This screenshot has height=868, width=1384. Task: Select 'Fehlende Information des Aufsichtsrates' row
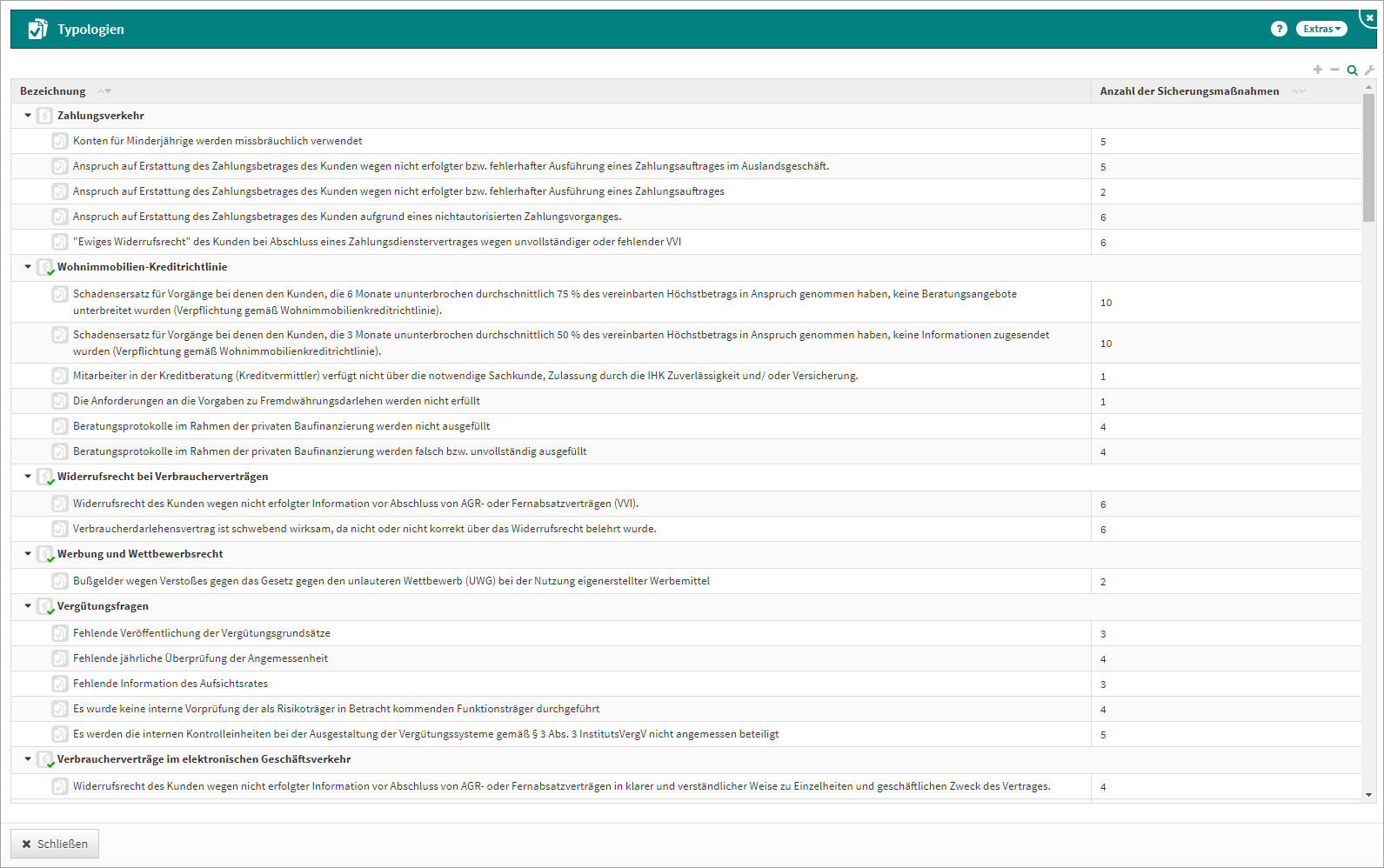pos(170,684)
